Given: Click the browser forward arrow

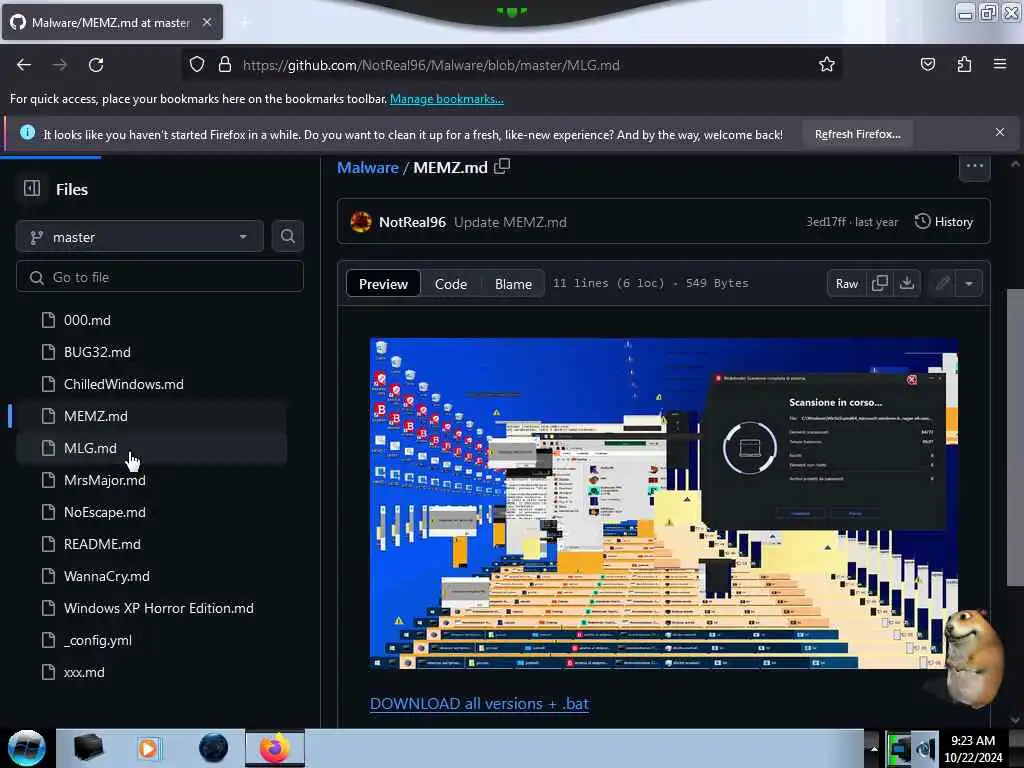Looking at the screenshot, I should [59, 65].
